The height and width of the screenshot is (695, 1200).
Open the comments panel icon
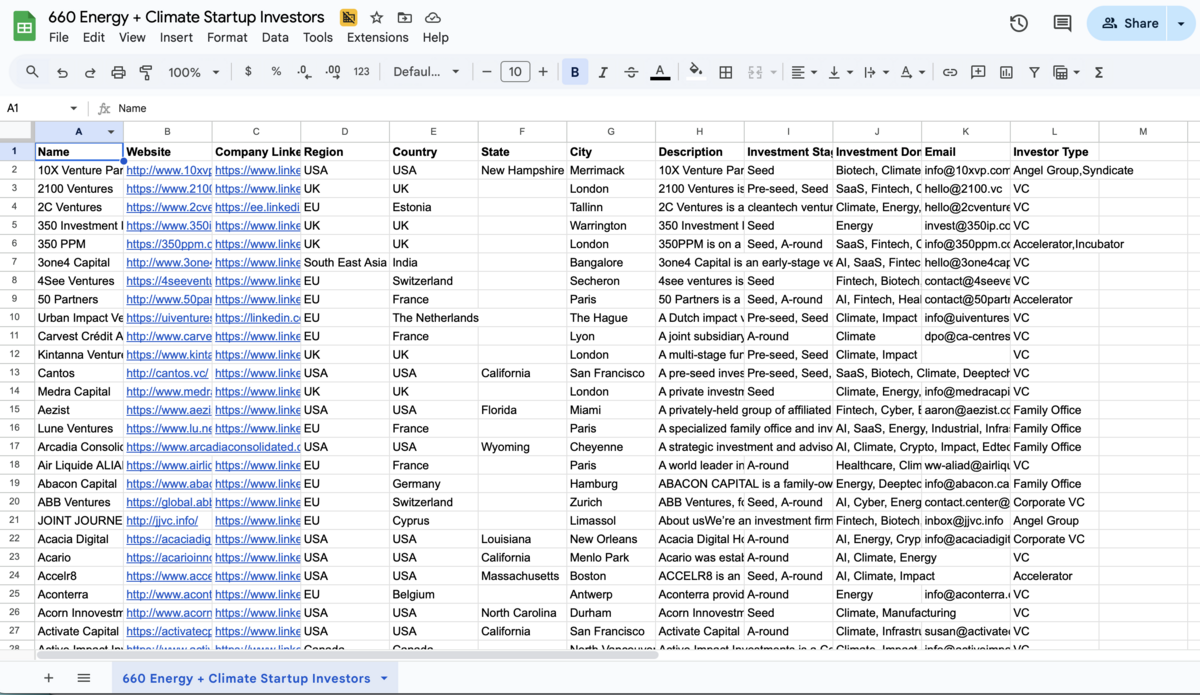tap(1062, 23)
